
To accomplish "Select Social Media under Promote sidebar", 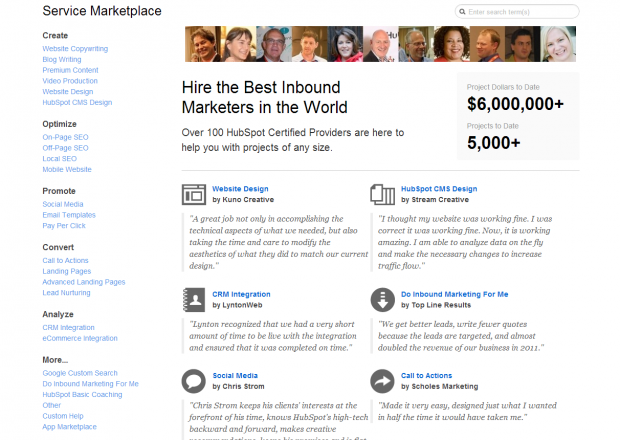I will point(63,204).
